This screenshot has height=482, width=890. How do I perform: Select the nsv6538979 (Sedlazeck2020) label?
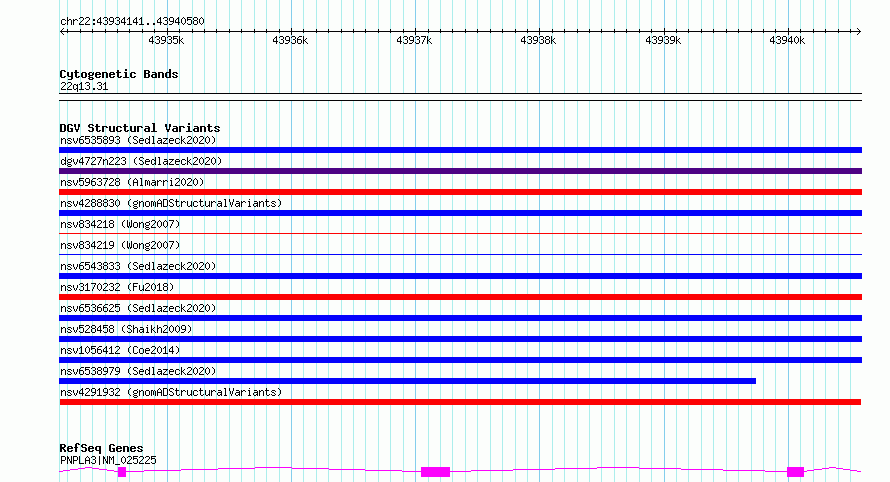point(138,371)
